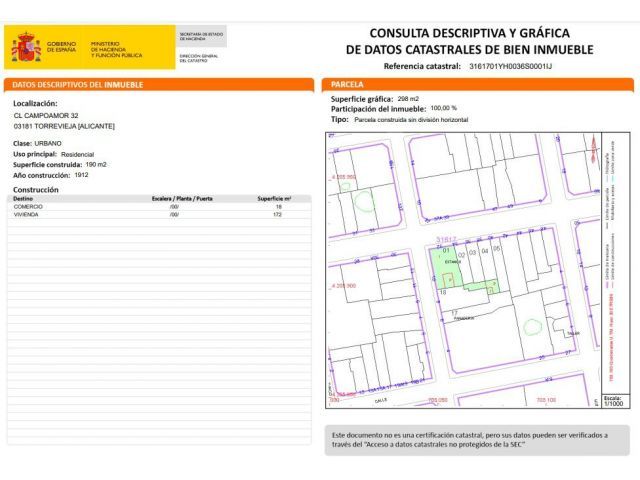Click block number 31617 on the map

445,240
